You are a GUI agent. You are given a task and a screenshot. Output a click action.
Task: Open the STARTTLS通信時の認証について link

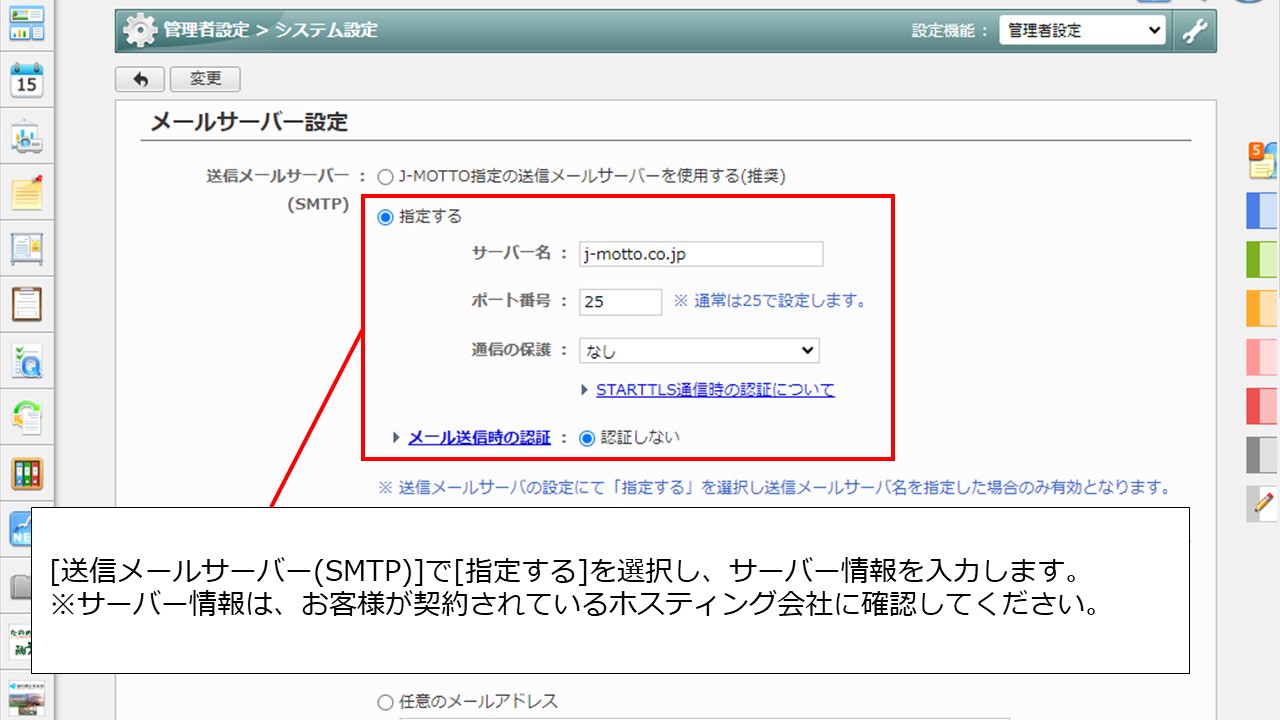click(x=715, y=390)
